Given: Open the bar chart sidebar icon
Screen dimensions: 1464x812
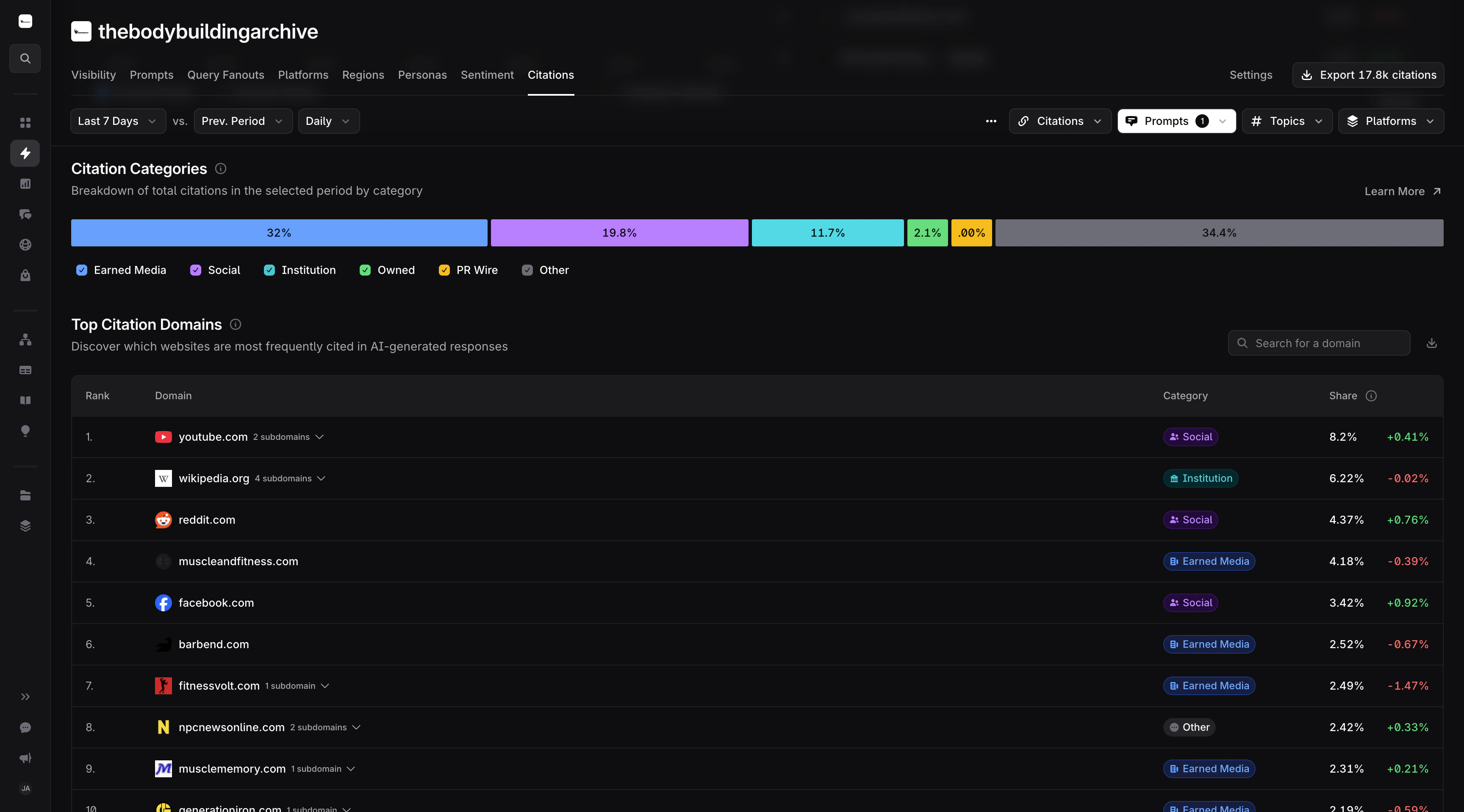Looking at the screenshot, I should click(25, 184).
